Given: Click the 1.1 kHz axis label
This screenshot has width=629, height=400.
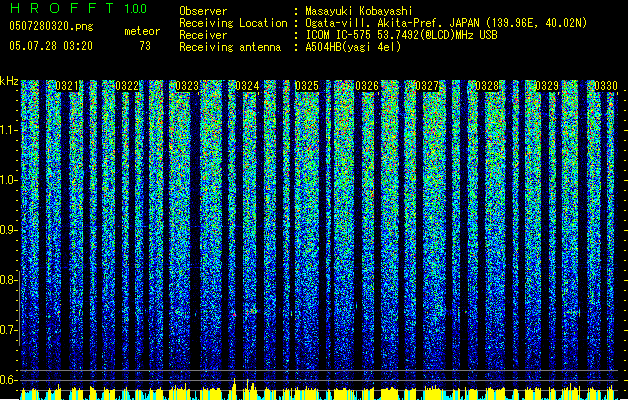Looking at the screenshot, I should coord(9,130).
